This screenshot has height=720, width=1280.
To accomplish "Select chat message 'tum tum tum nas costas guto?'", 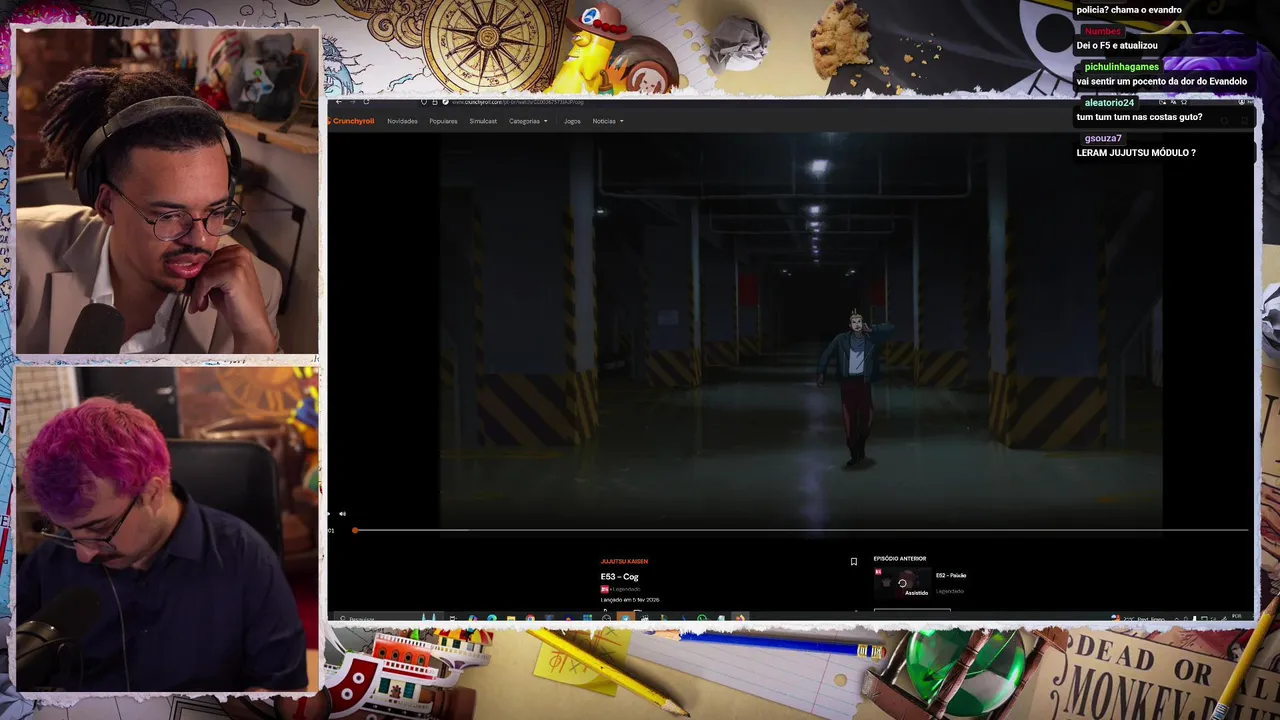I will tap(1139, 117).
